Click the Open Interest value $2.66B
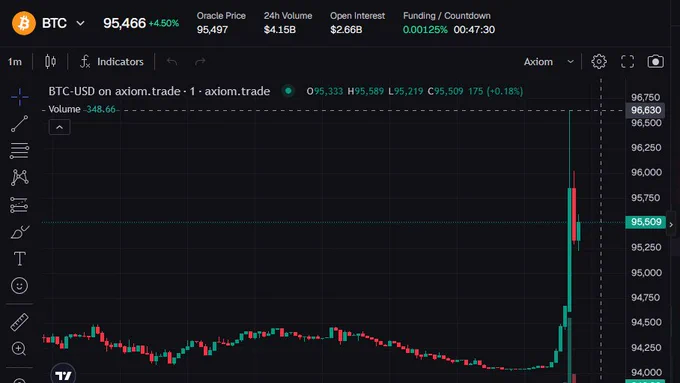The height and width of the screenshot is (383, 680). click(x=346, y=30)
